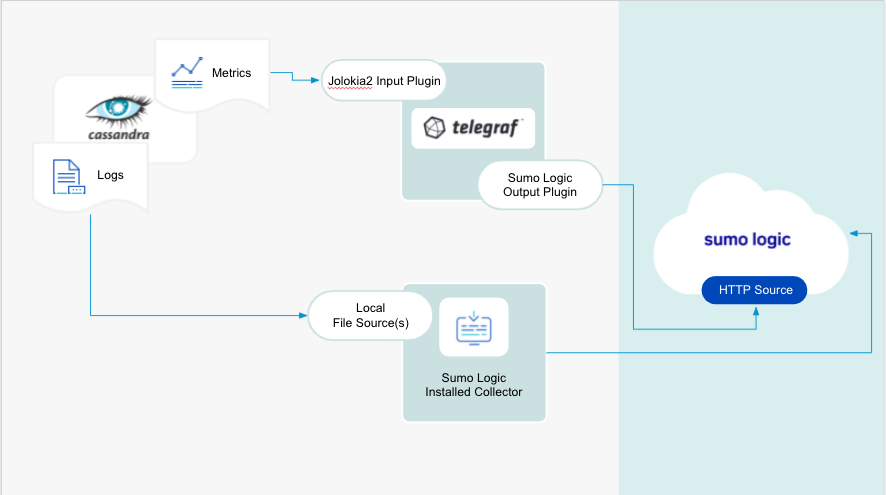
Task: Click the Logs document icon
Action: click(68, 177)
